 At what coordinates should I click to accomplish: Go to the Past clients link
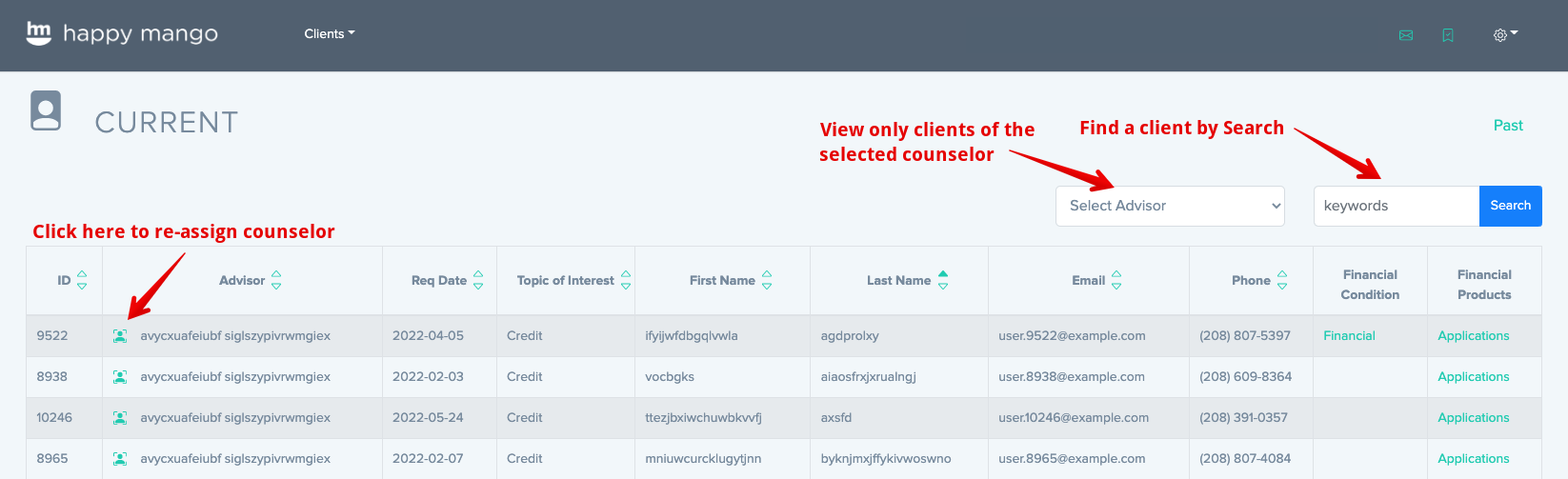pyautogui.click(x=1508, y=126)
